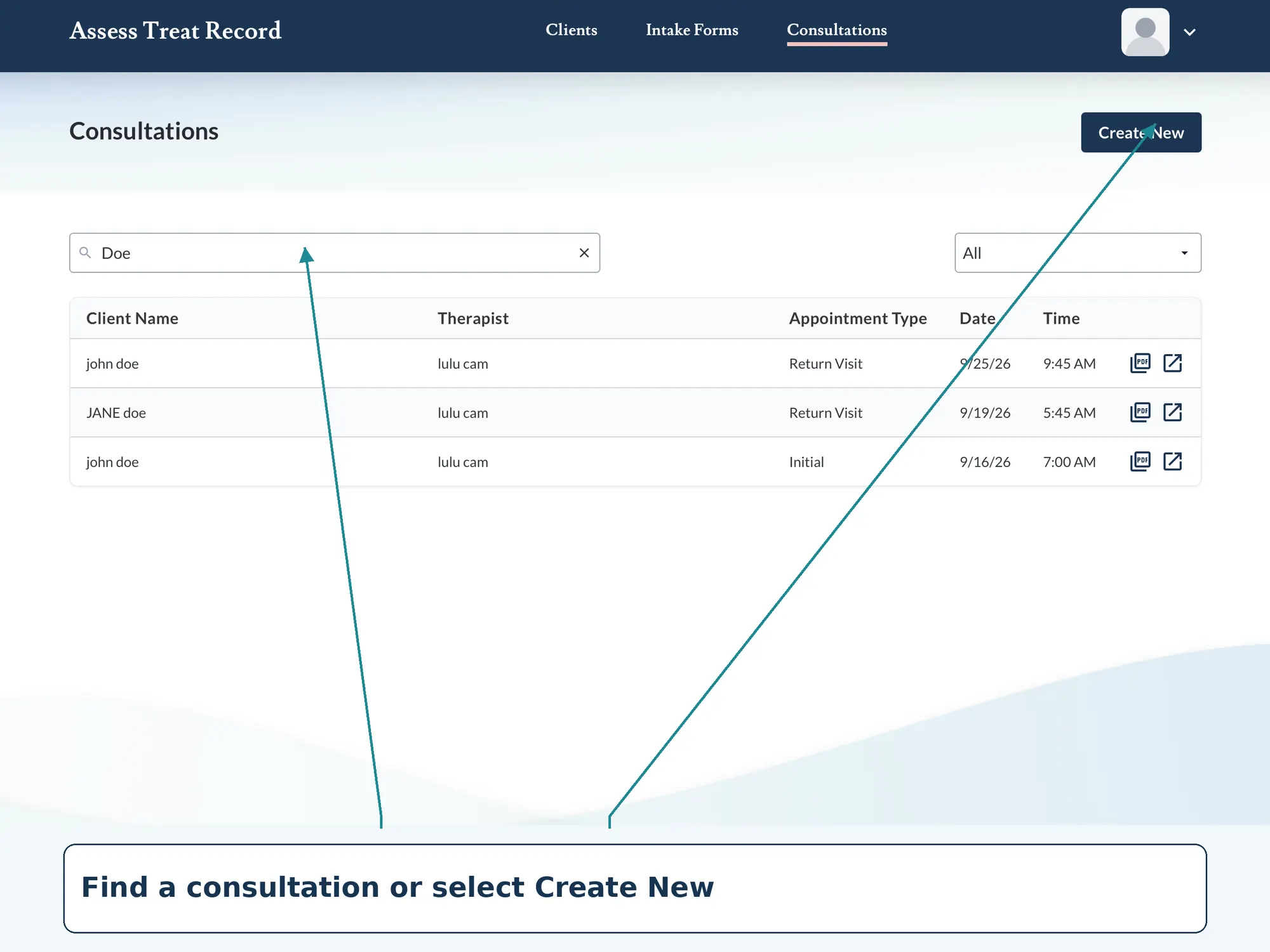This screenshot has width=1270, height=952.
Task: Click the Initial appointment type cell
Action: (x=806, y=462)
